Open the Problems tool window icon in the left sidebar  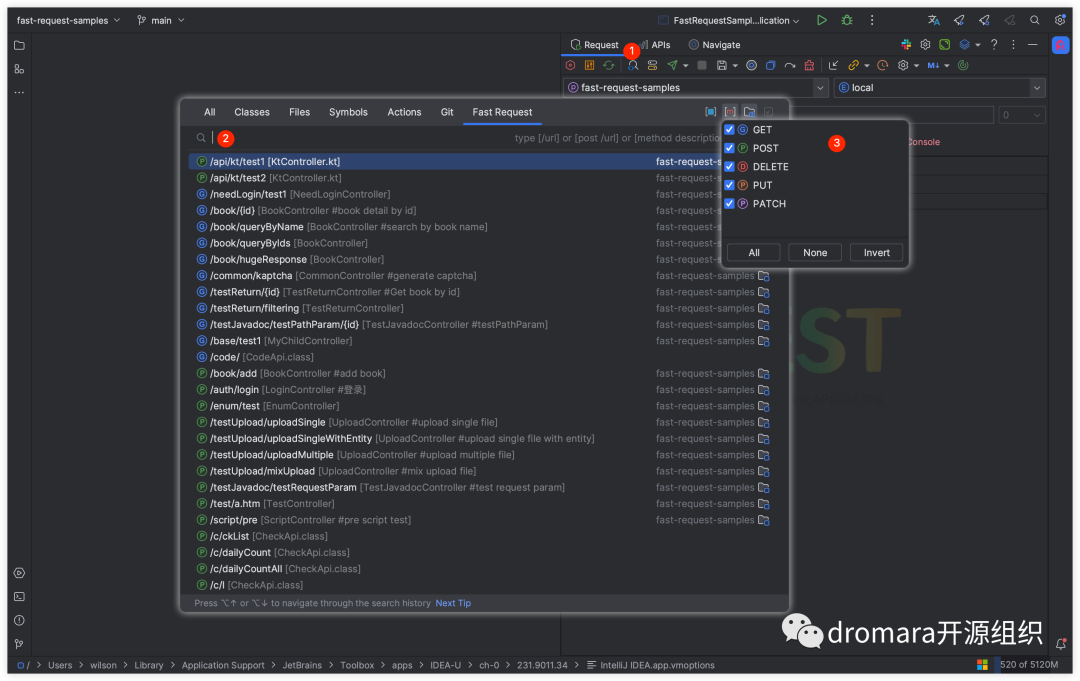tap(19, 620)
